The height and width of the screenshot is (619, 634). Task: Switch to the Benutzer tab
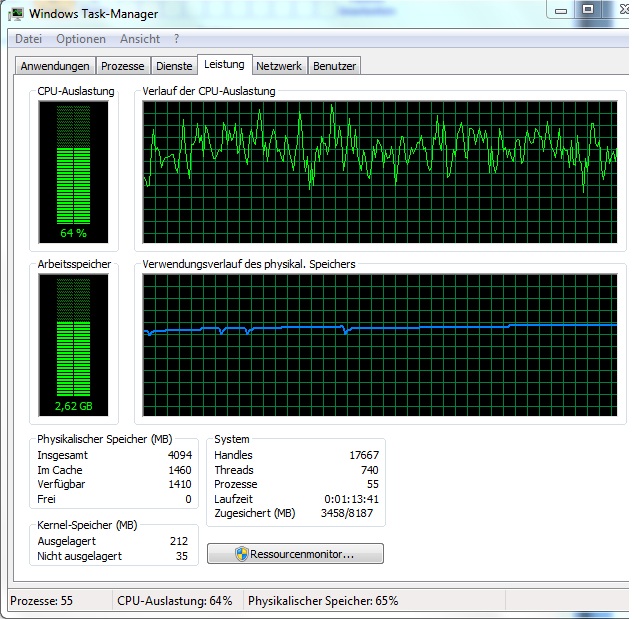pos(334,66)
